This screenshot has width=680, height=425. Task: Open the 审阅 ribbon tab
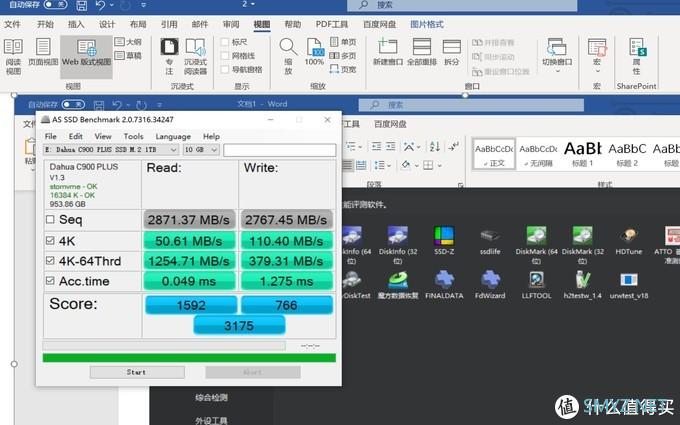(231, 24)
